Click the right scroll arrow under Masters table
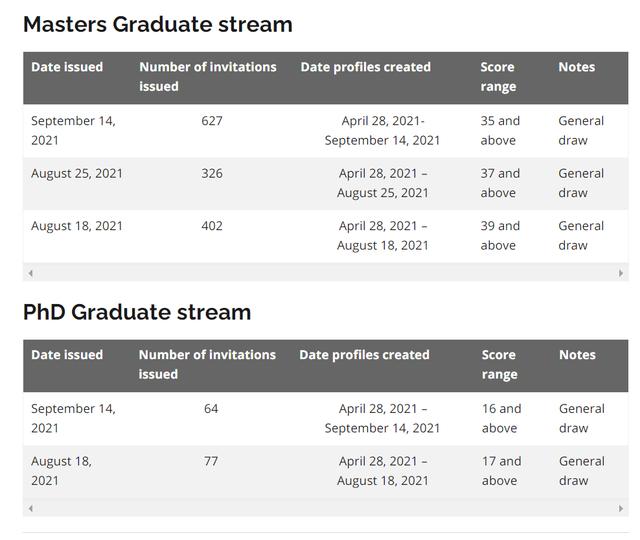Screen dimensions: 640x540 coord(621,273)
